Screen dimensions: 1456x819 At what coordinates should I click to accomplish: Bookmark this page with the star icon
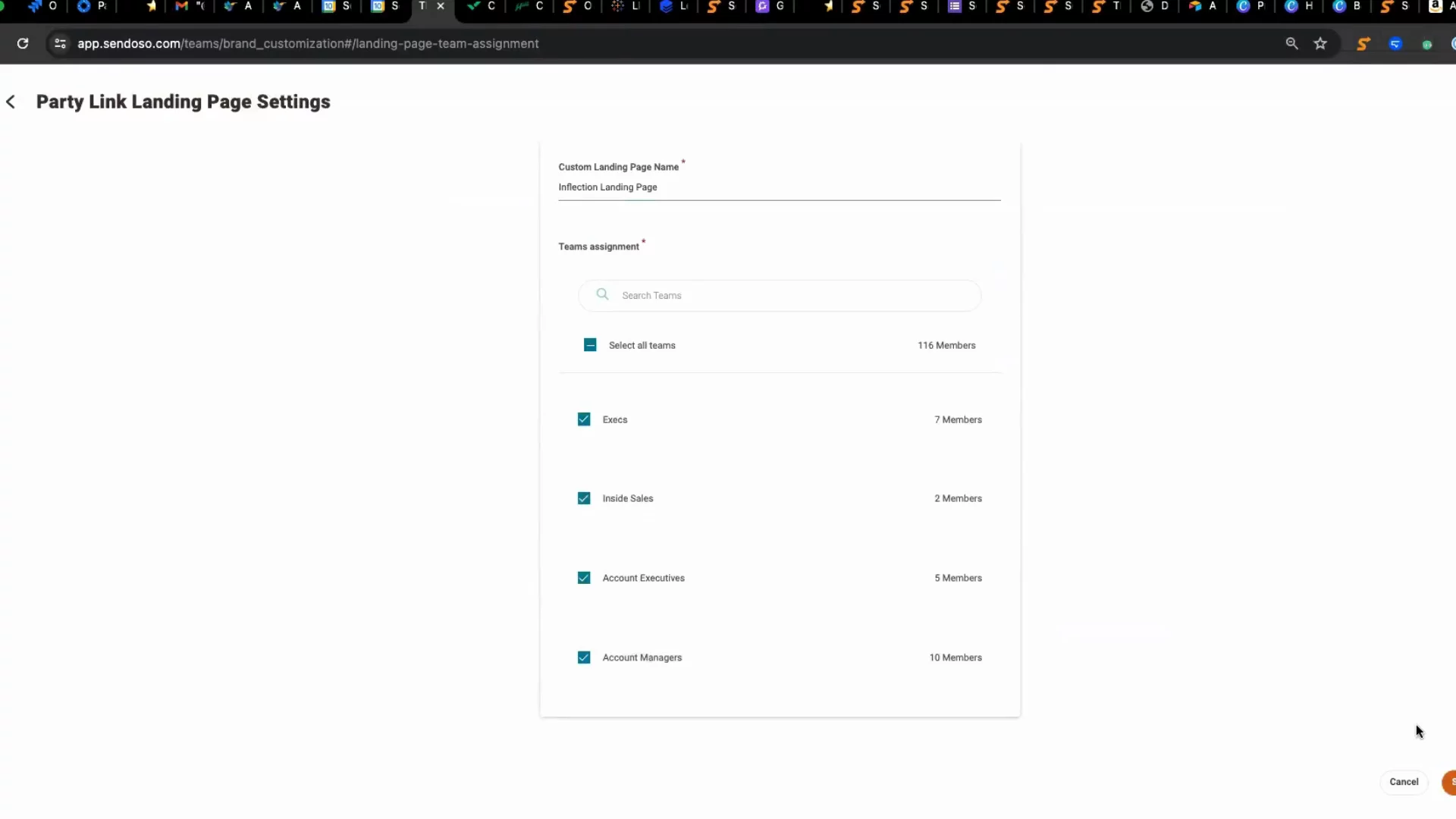pyautogui.click(x=1320, y=44)
